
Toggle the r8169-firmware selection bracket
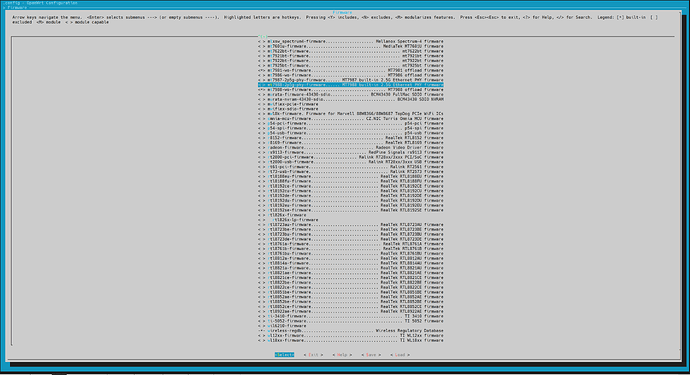(262, 143)
